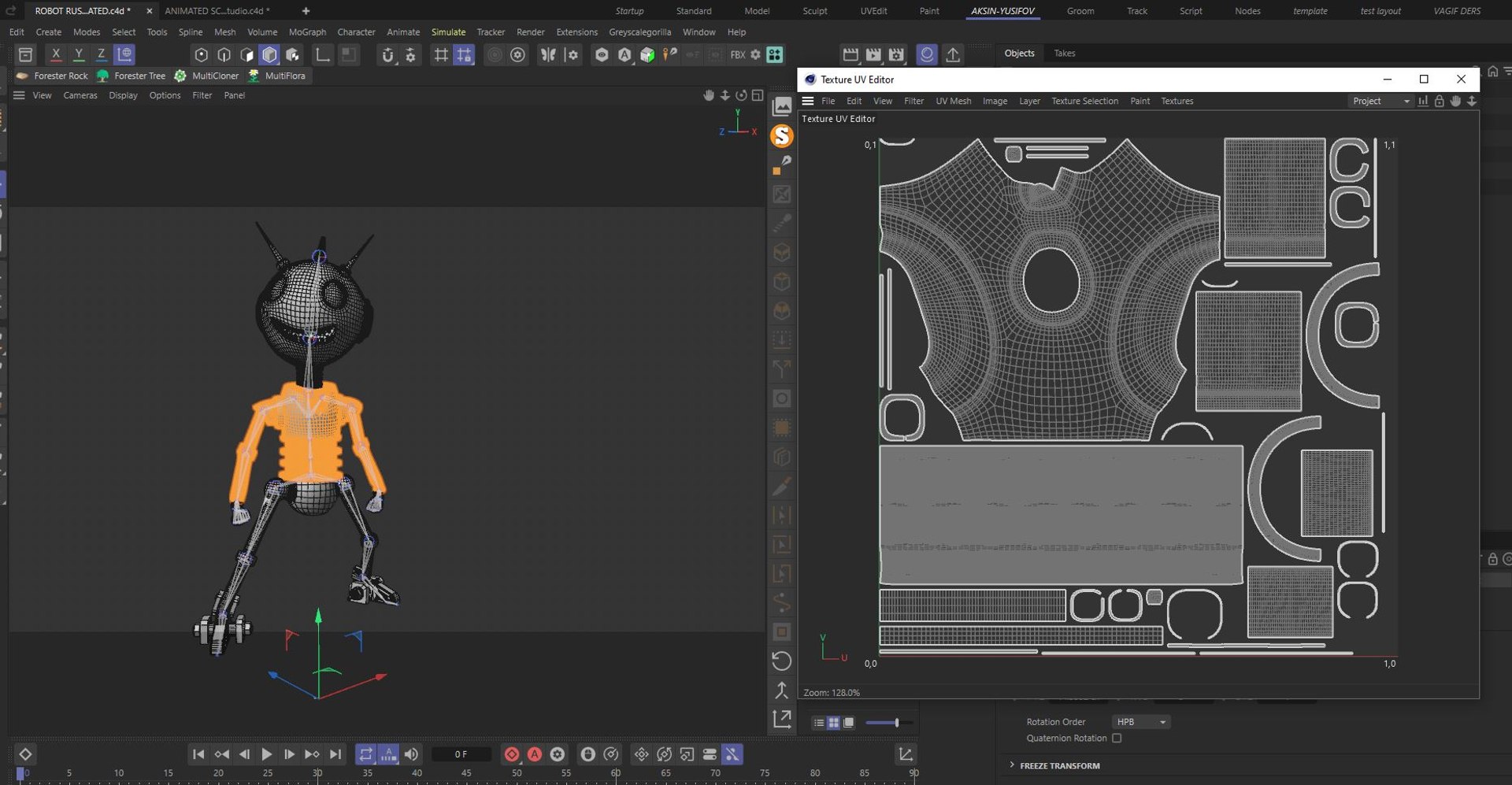The image size is (1512, 785).
Task: Toggle Y axis lock in toolbar
Action: point(79,54)
